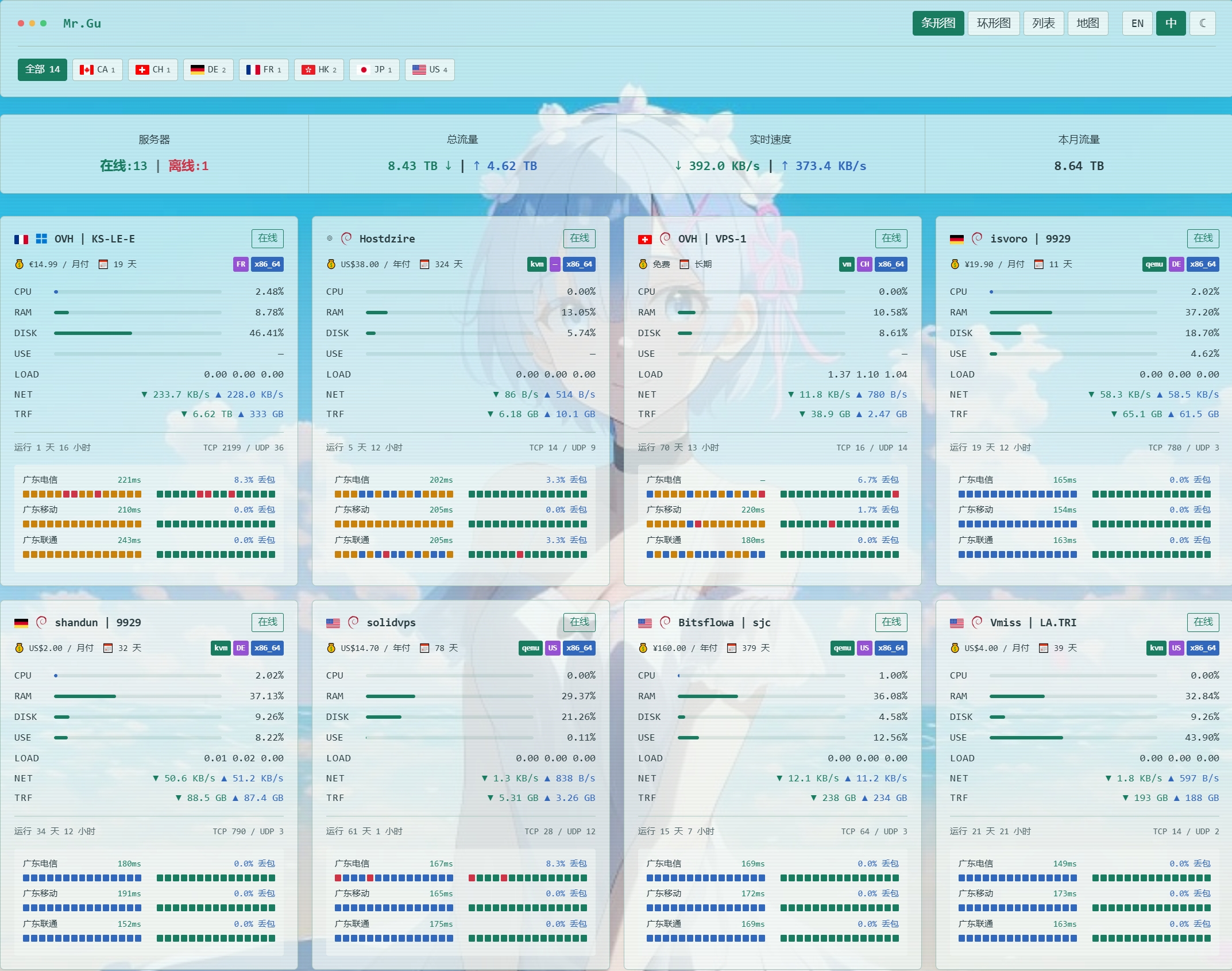
Task: Click 离线:1 offline count
Action: 188,166
